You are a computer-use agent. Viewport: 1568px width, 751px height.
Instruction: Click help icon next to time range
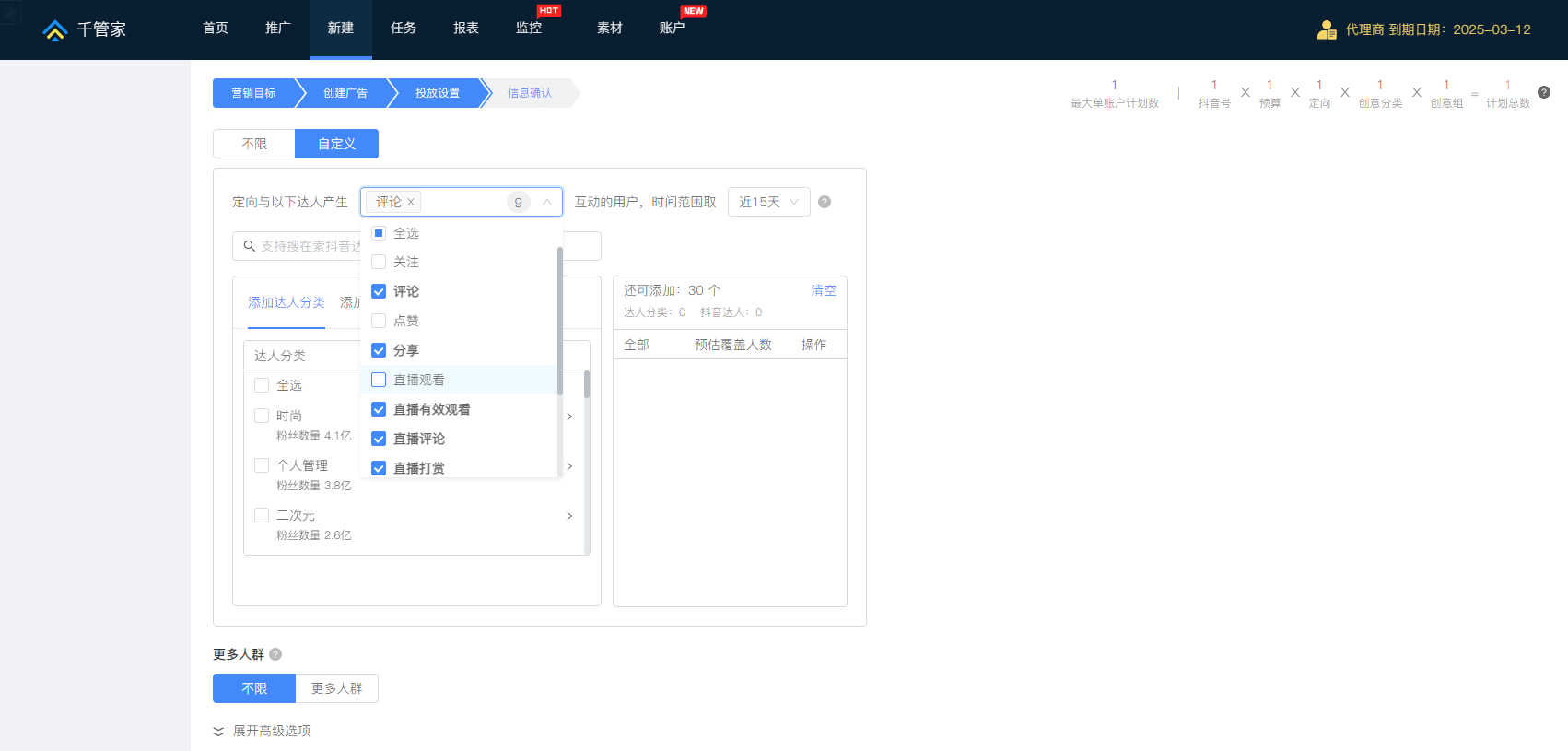825,202
